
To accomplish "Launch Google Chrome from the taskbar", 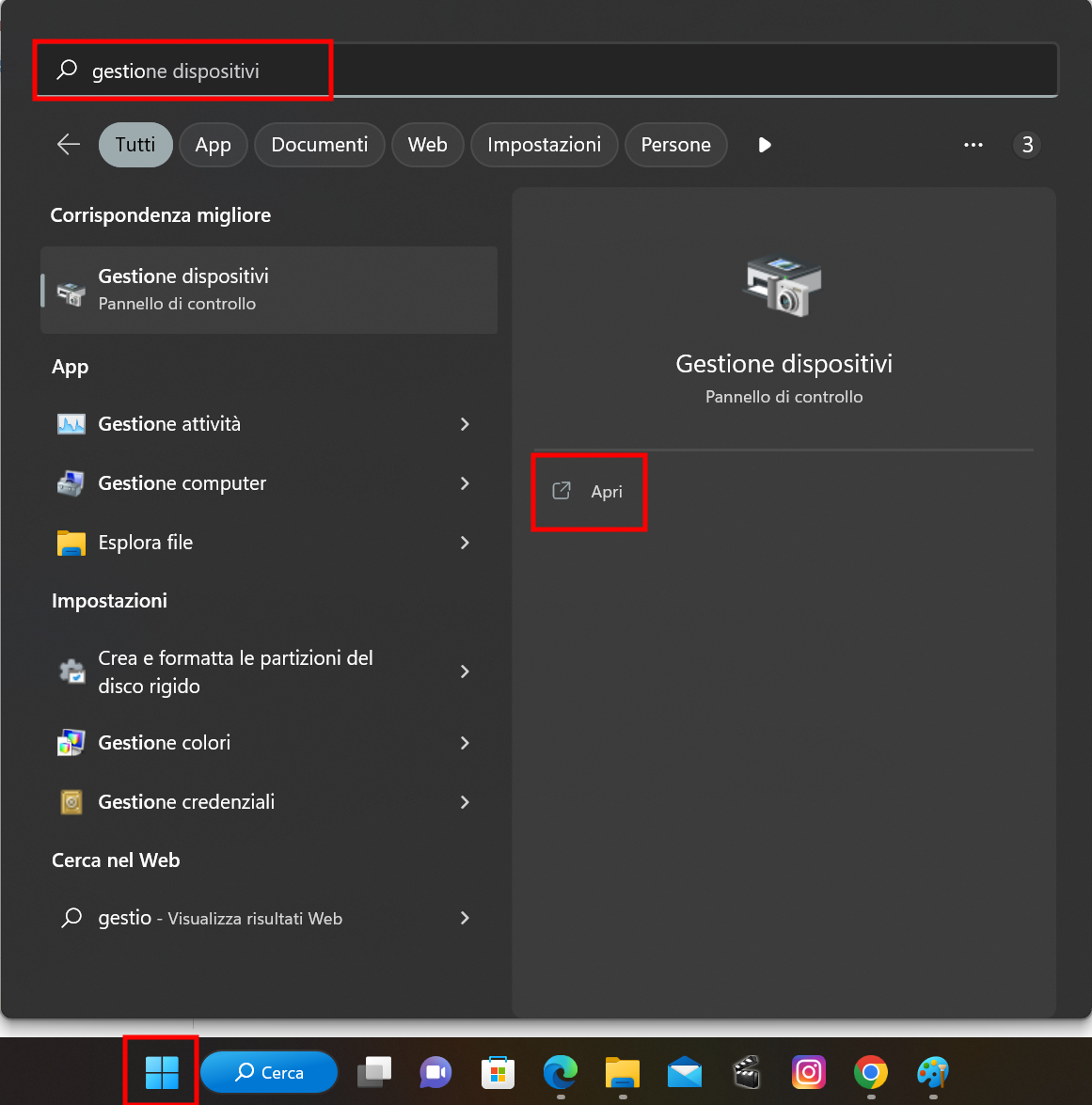I will pos(870,1073).
